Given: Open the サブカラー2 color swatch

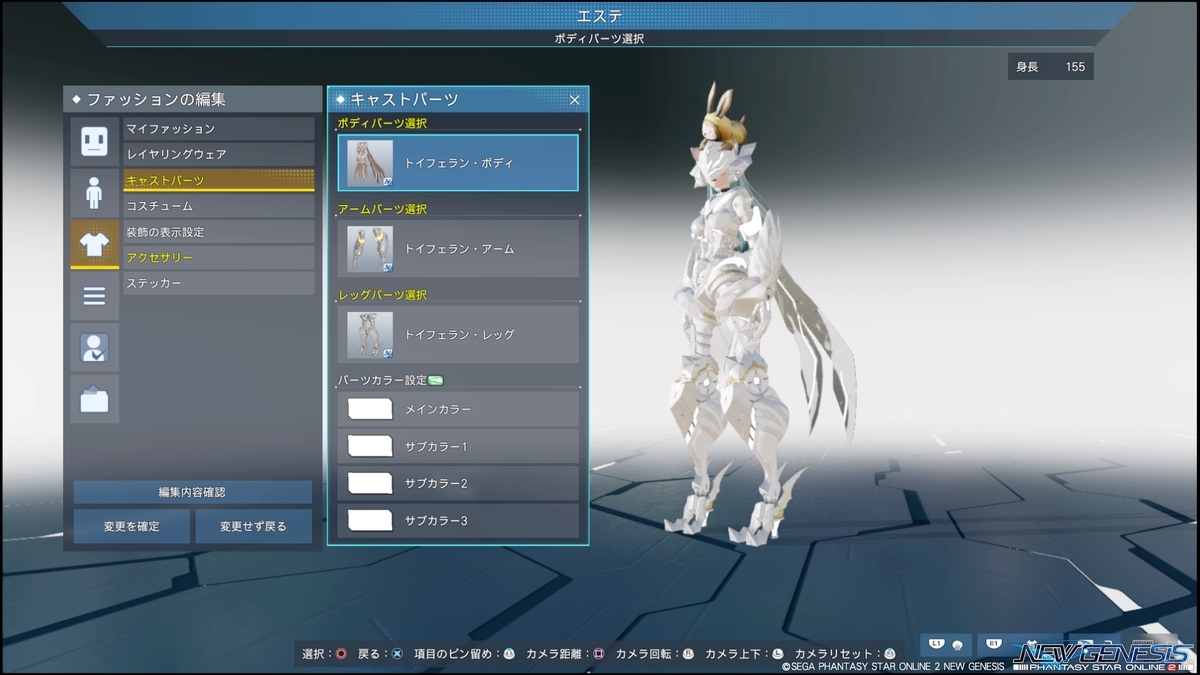Looking at the screenshot, I should point(369,483).
